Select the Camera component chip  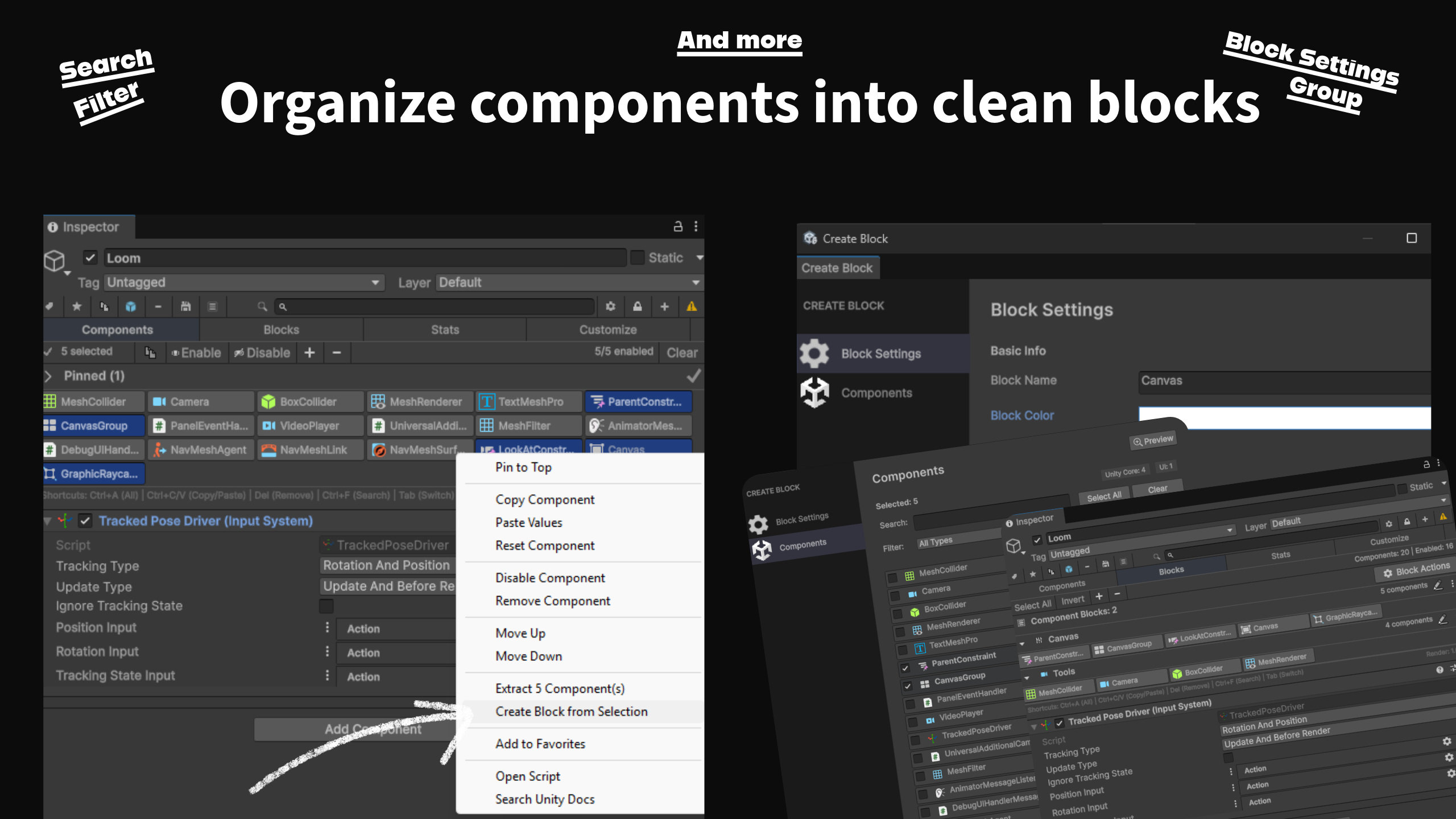click(200, 402)
